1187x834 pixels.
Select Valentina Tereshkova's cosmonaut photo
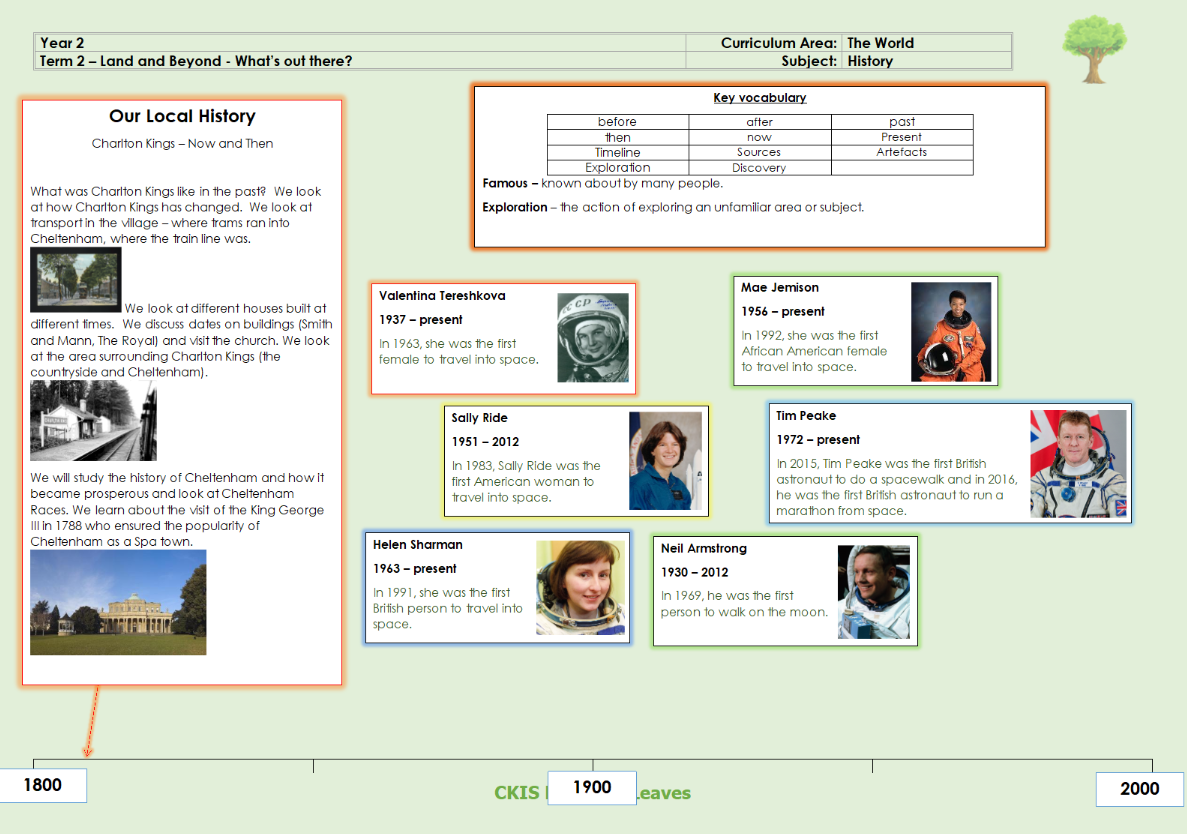pyautogui.click(x=593, y=337)
